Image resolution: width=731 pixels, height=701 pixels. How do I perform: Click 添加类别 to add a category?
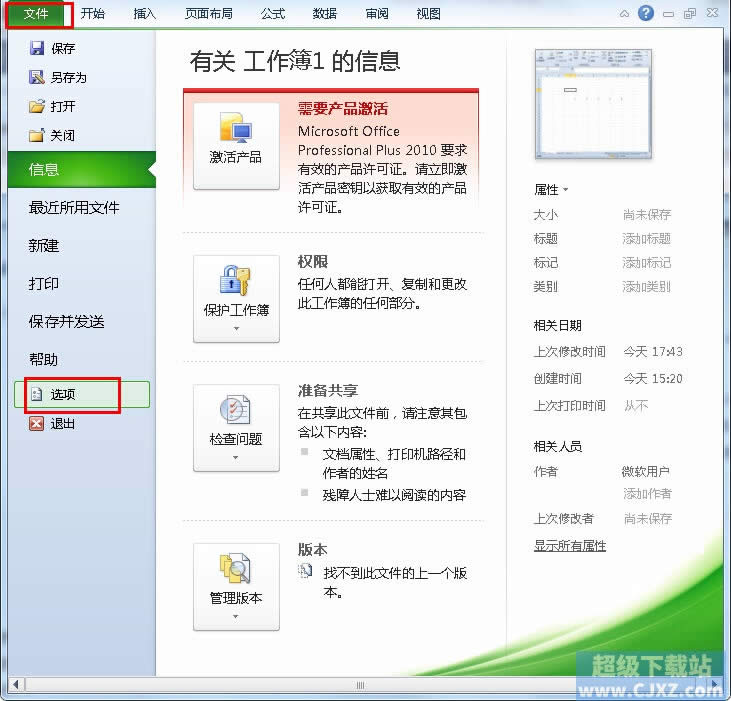tap(647, 287)
